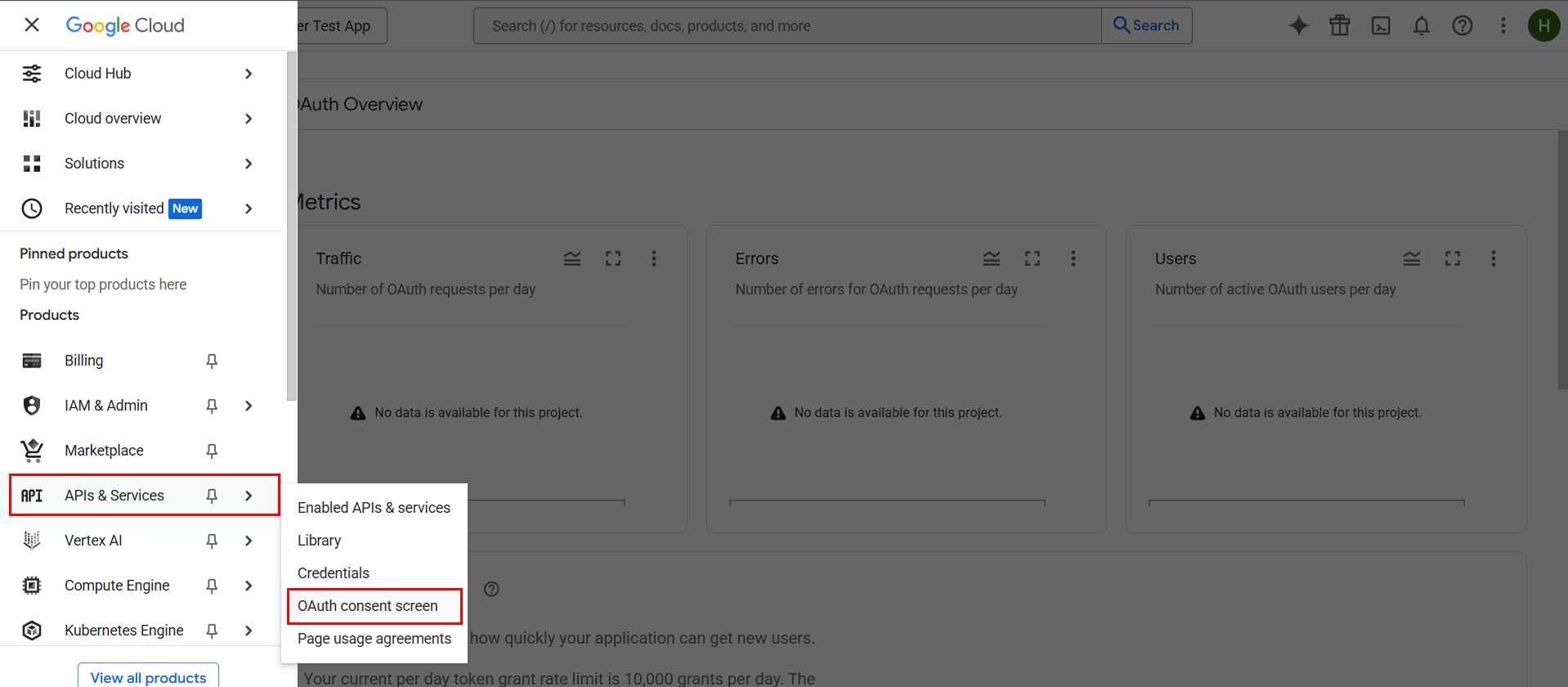This screenshot has height=687, width=1568.
Task: Open notifications bell
Action: (1422, 25)
